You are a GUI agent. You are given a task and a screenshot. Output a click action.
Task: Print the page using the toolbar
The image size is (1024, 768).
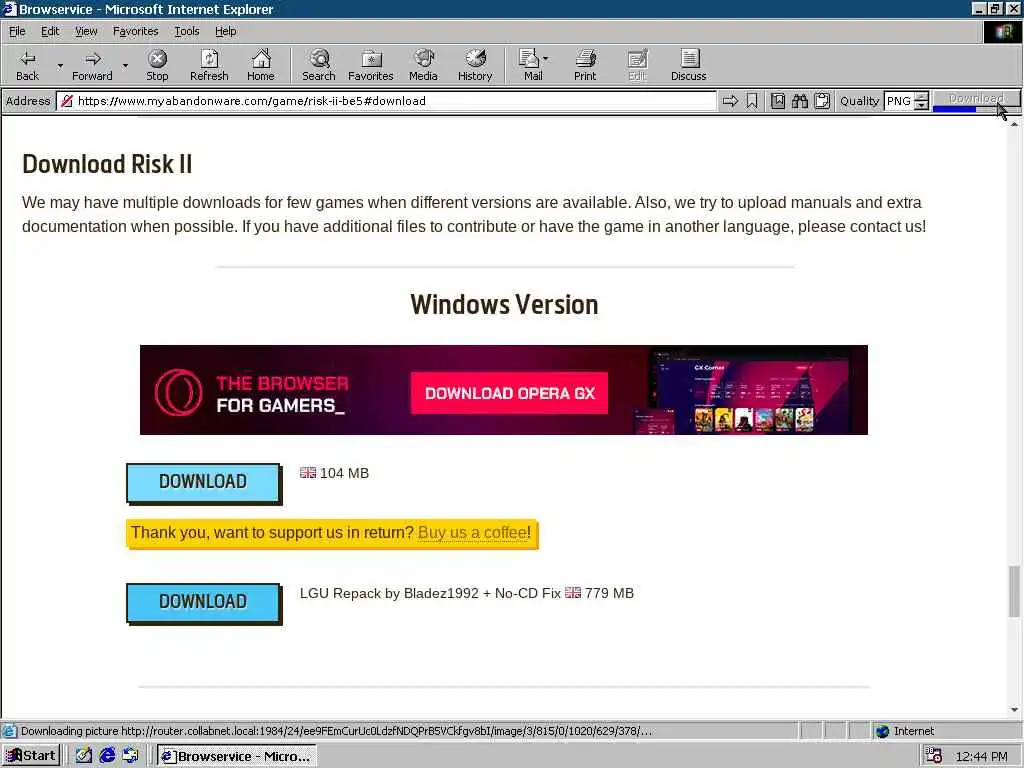(x=585, y=65)
